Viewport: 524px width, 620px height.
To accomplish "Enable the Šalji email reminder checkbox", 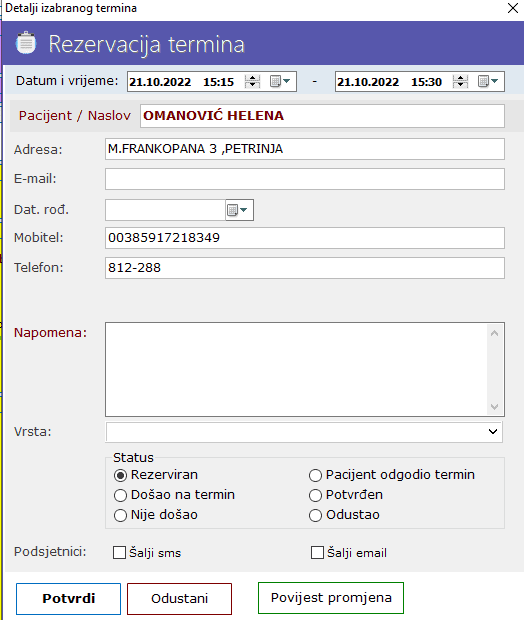I will (x=317, y=552).
